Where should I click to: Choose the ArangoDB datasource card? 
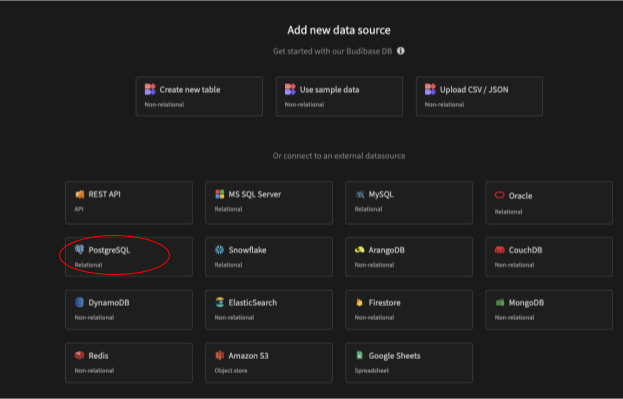point(409,257)
